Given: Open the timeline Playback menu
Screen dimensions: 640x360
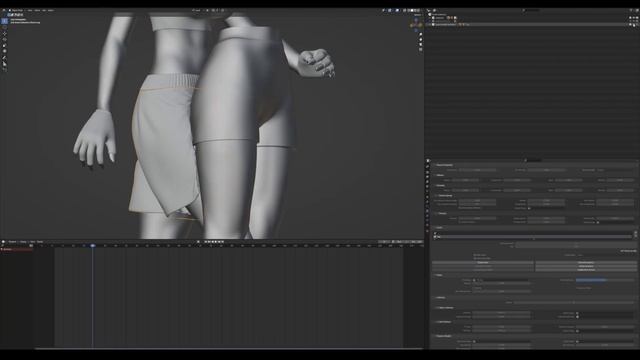Looking at the screenshot, I should [x=12, y=242].
